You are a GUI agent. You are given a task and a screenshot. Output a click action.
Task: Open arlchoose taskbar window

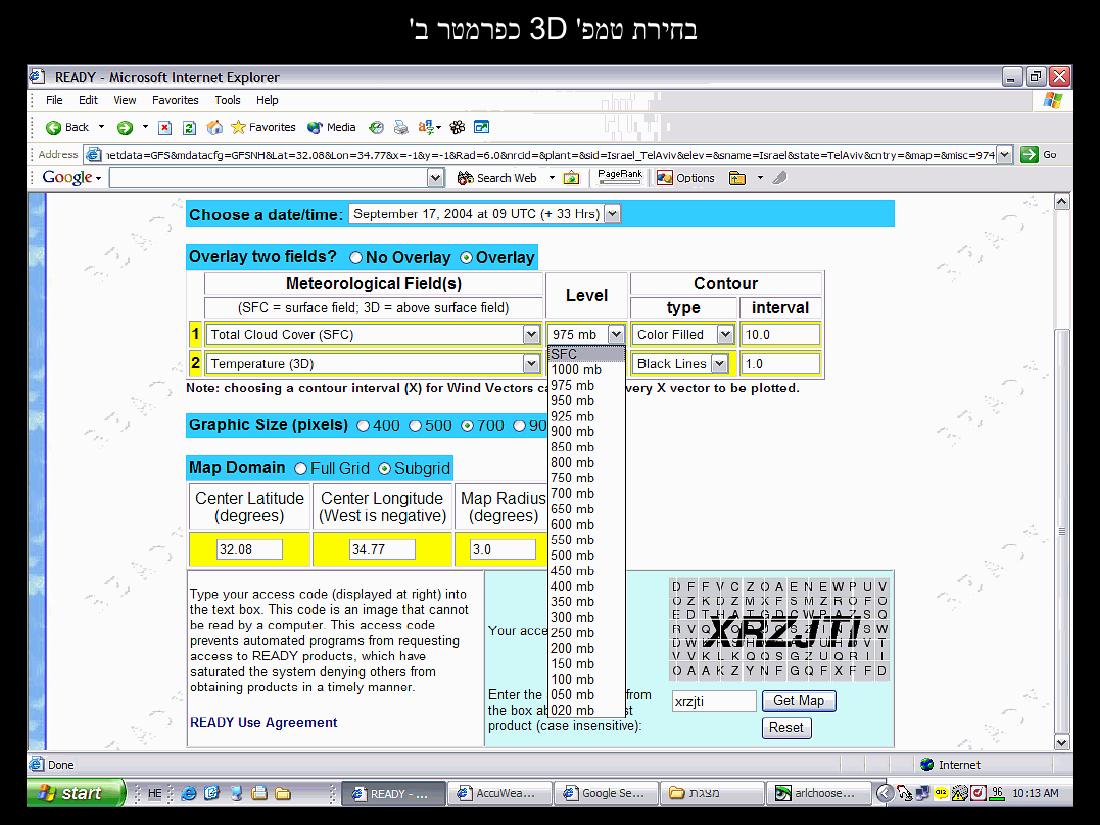pyautogui.click(x=819, y=793)
